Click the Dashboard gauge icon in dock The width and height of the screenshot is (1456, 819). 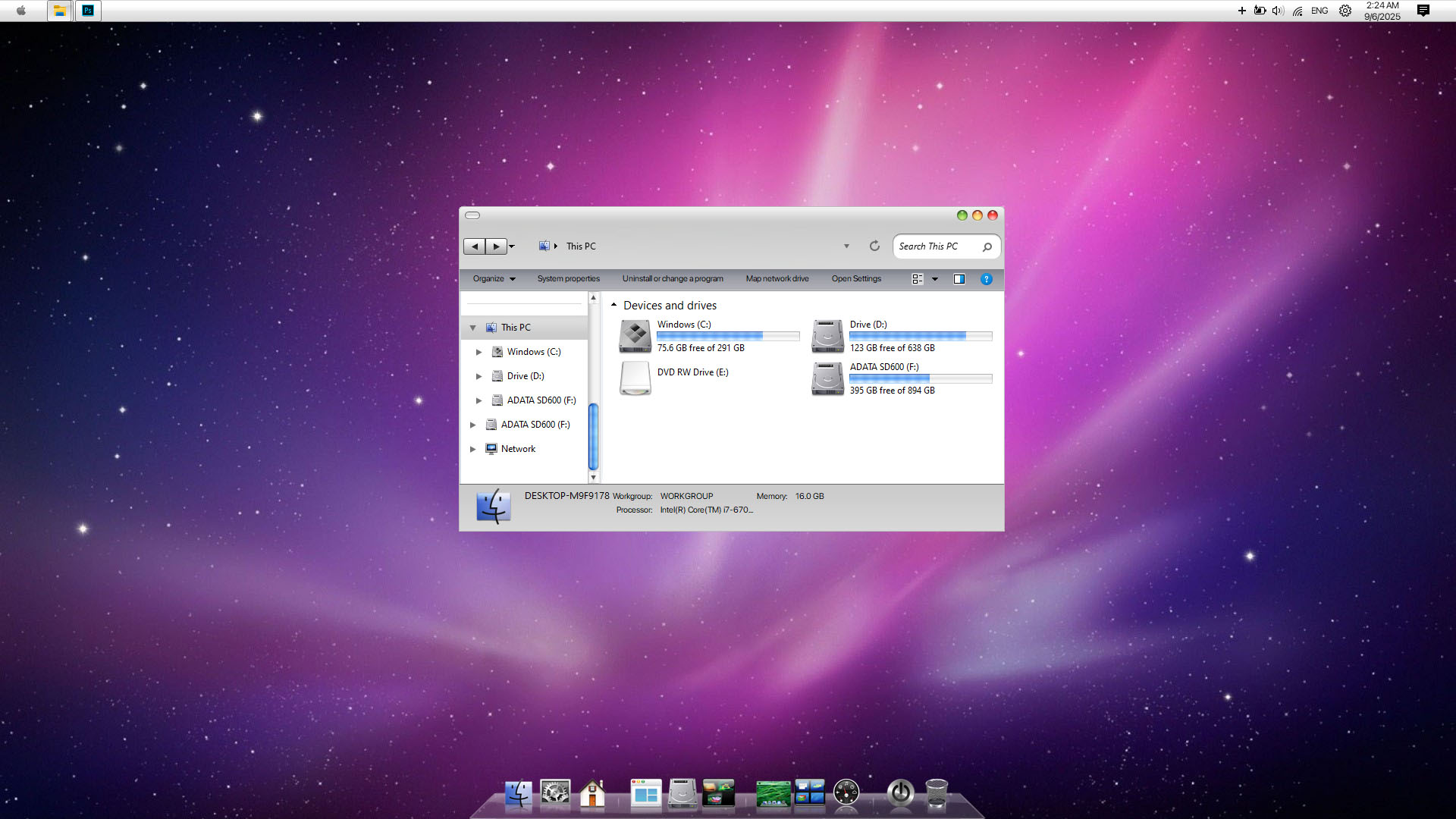[846, 792]
